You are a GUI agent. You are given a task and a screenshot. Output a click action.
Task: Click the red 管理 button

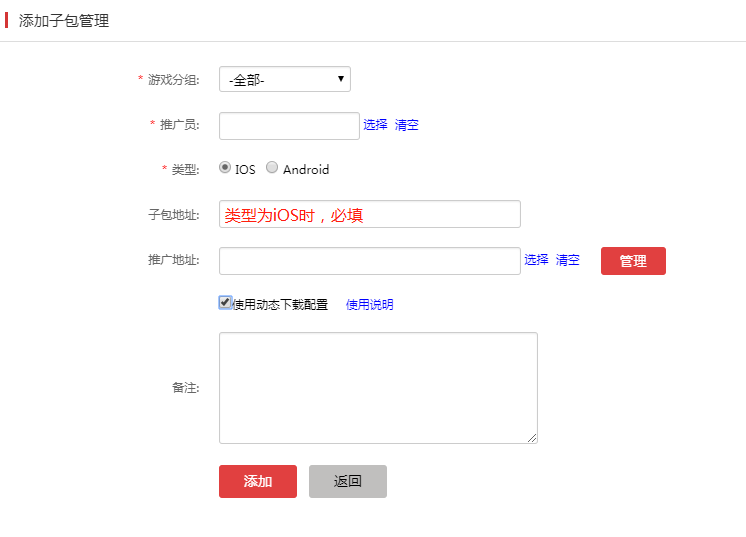[x=633, y=261]
